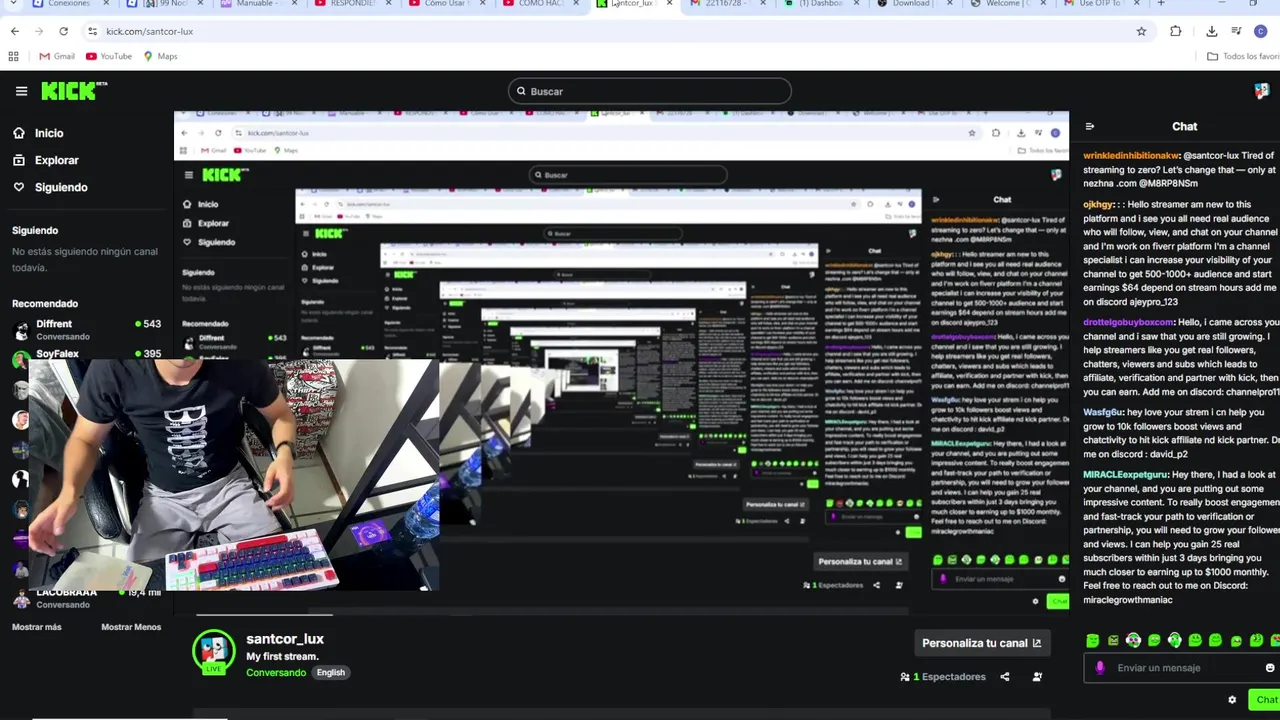Click Personaliza tu canal button

pos(981,643)
